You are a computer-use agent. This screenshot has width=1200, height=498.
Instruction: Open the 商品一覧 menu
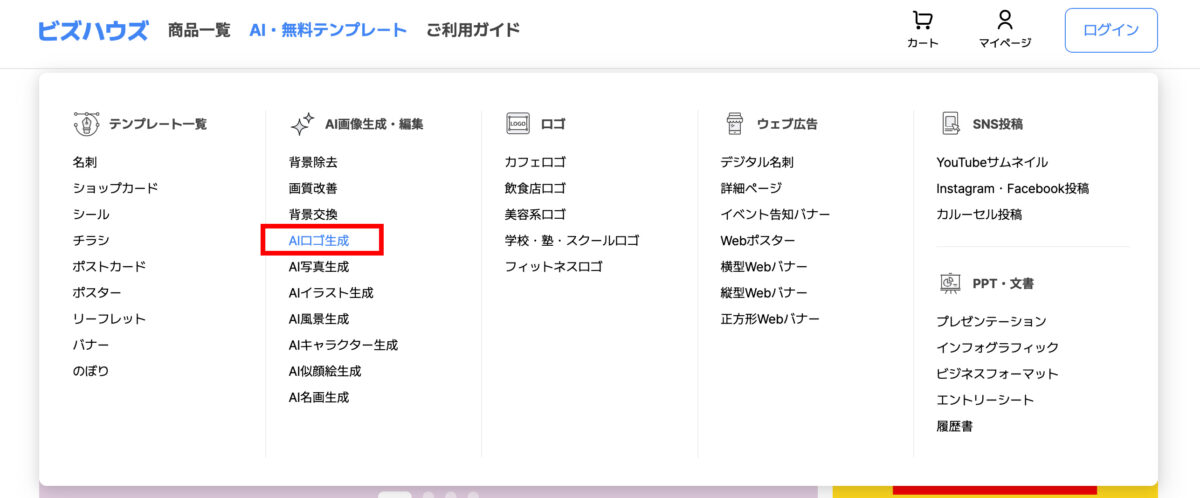tap(199, 30)
